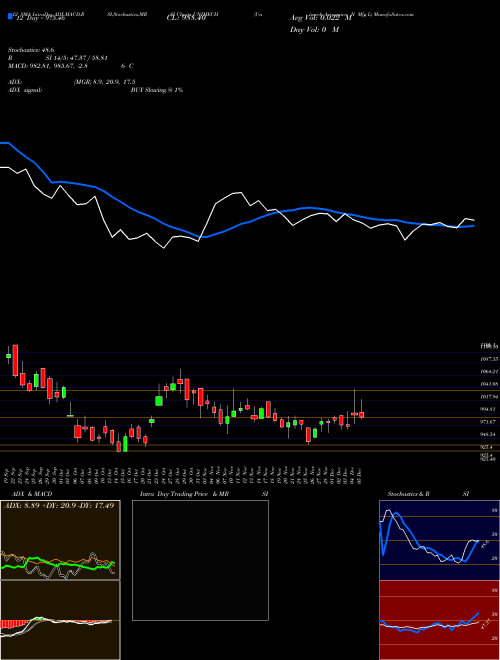Click the 949.54 price axis label
This screenshot has width=500, height=660.
(x=490, y=434)
